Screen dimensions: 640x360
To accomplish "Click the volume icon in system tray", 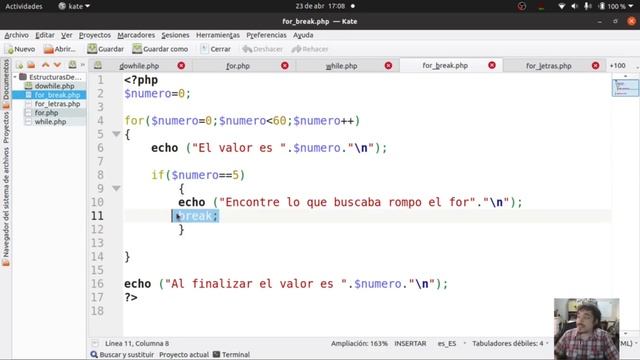I will [x=574, y=6].
